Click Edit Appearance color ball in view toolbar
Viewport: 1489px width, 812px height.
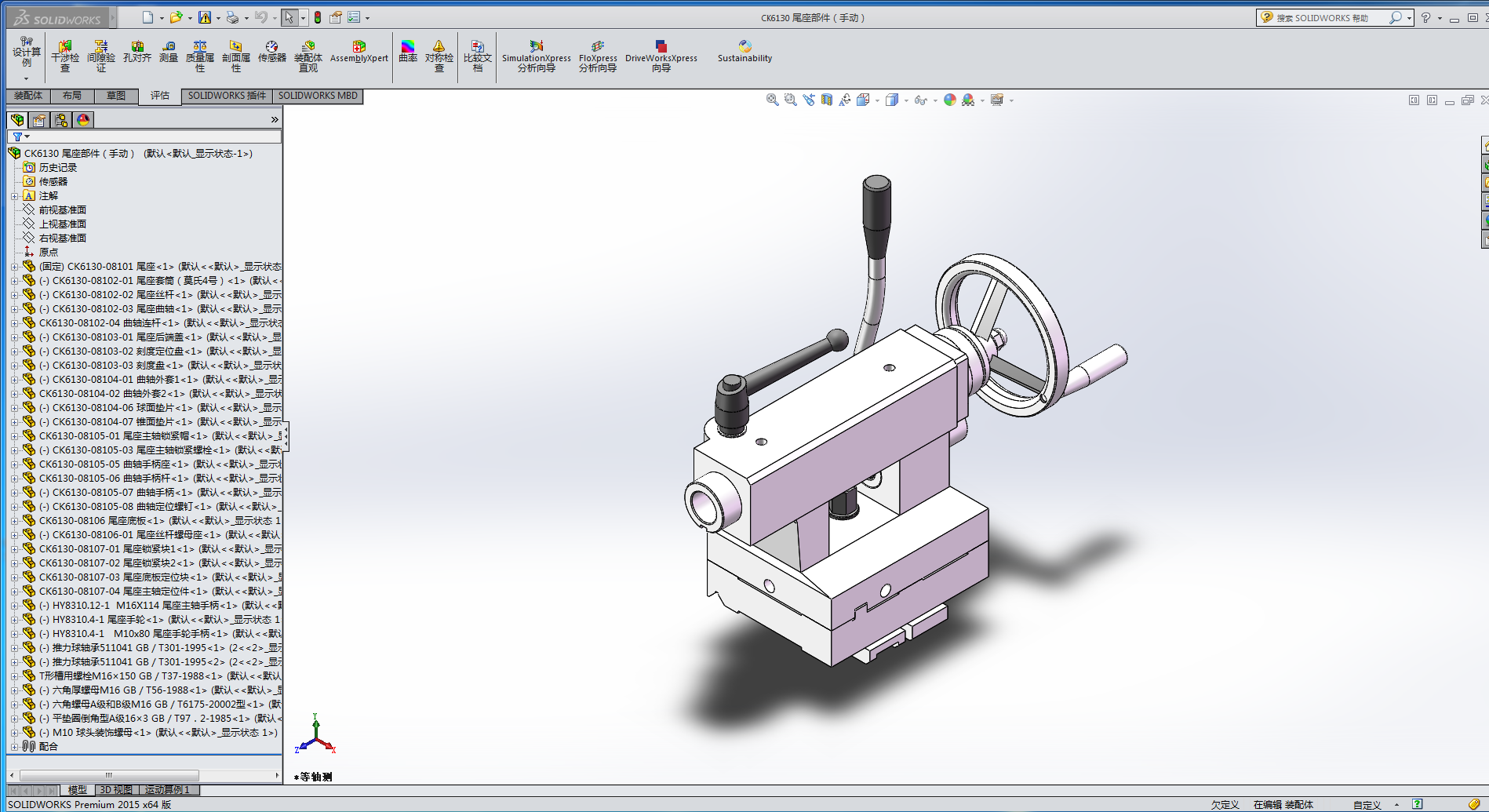click(x=950, y=100)
